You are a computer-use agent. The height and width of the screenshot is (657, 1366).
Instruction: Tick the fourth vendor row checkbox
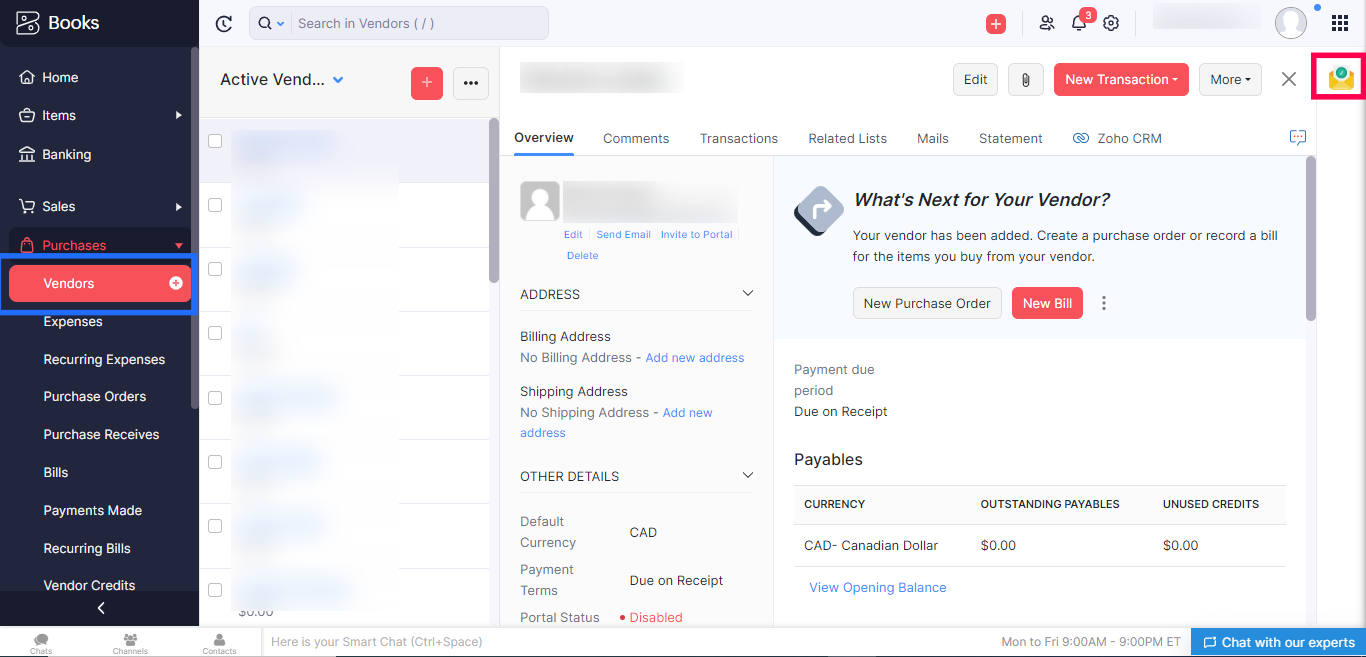215,333
